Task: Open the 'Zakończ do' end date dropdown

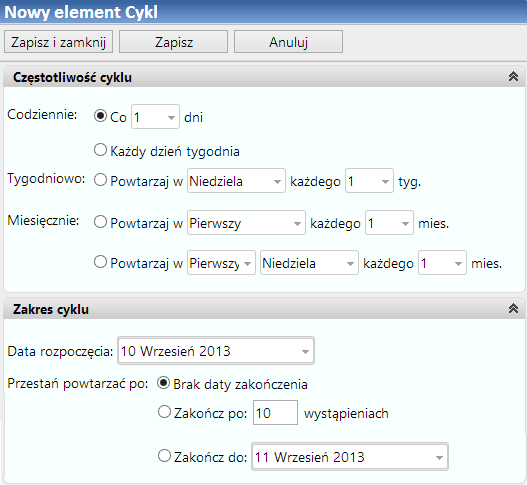Action: [350, 456]
